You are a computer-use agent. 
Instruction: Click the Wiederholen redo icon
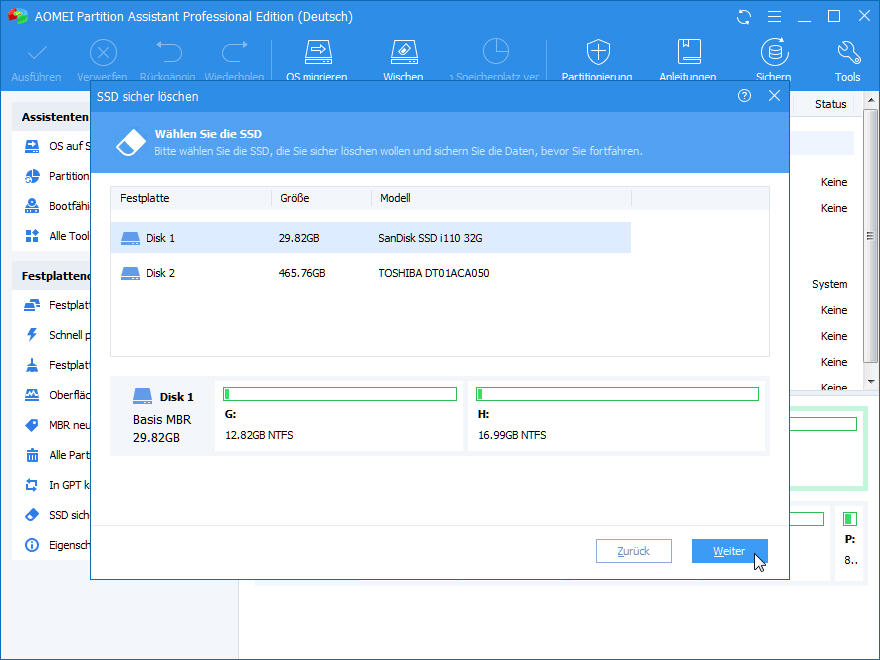point(235,52)
